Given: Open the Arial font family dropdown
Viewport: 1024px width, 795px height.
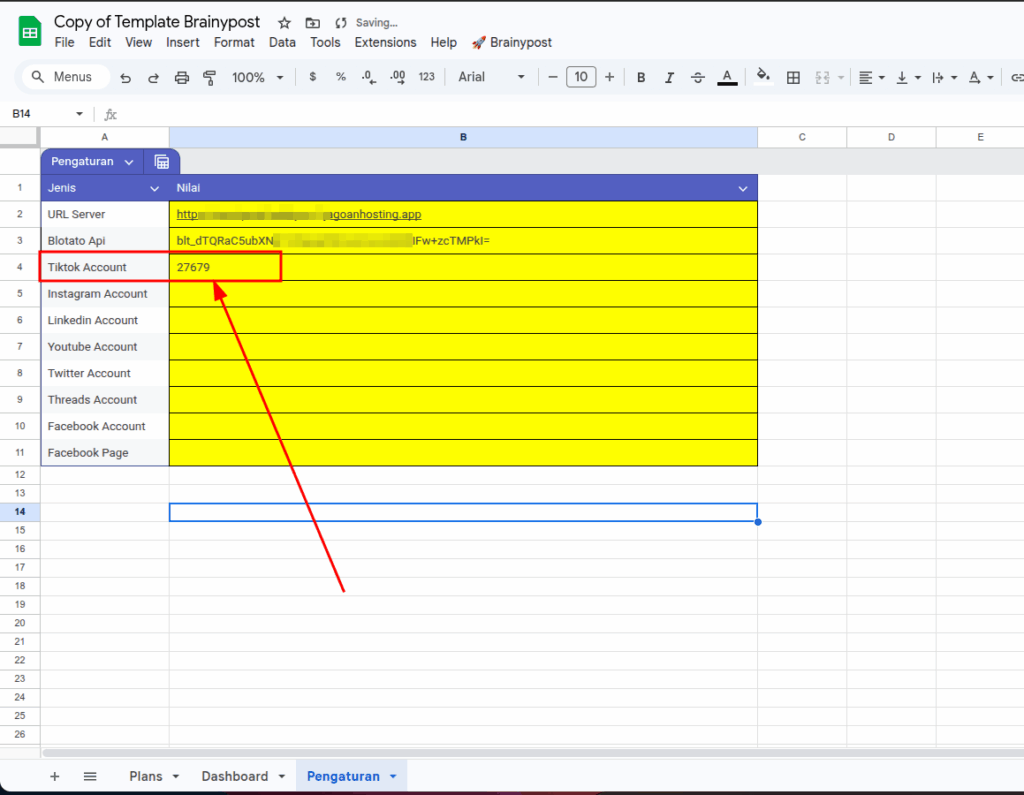Looking at the screenshot, I should coord(491,77).
